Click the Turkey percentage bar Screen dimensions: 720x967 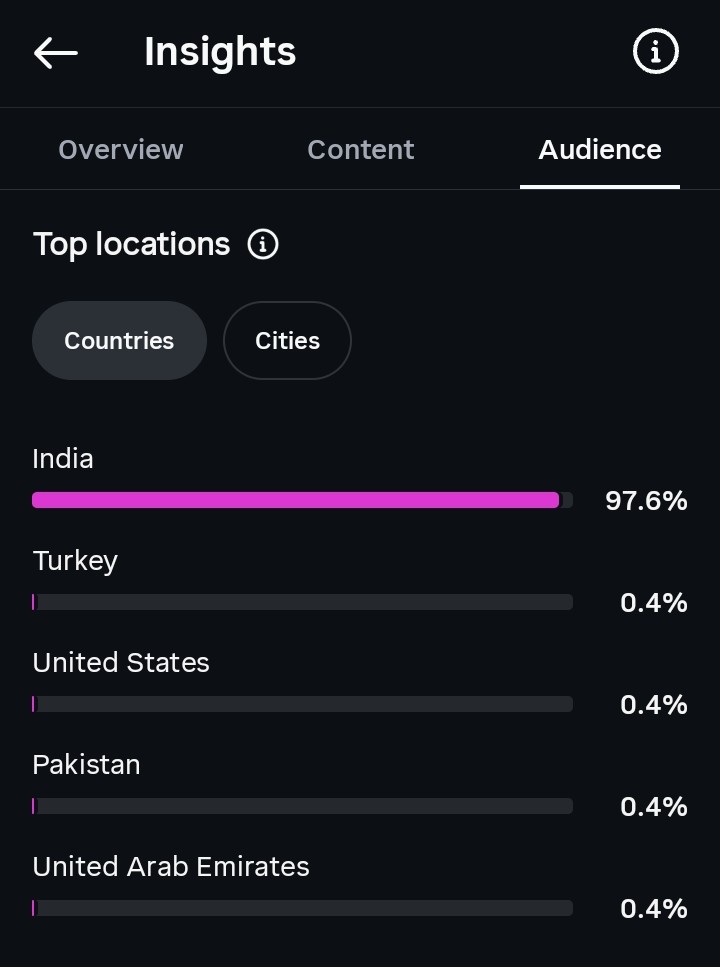tap(302, 602)
